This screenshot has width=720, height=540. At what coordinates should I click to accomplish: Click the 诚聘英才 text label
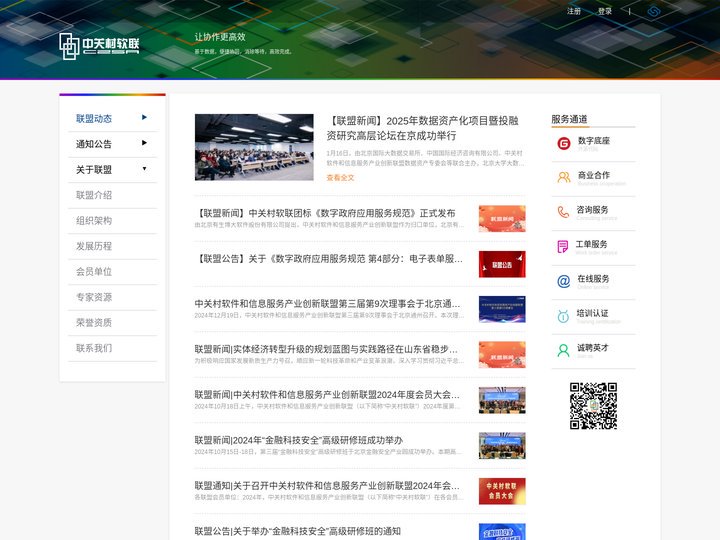[x=593, y=348]
